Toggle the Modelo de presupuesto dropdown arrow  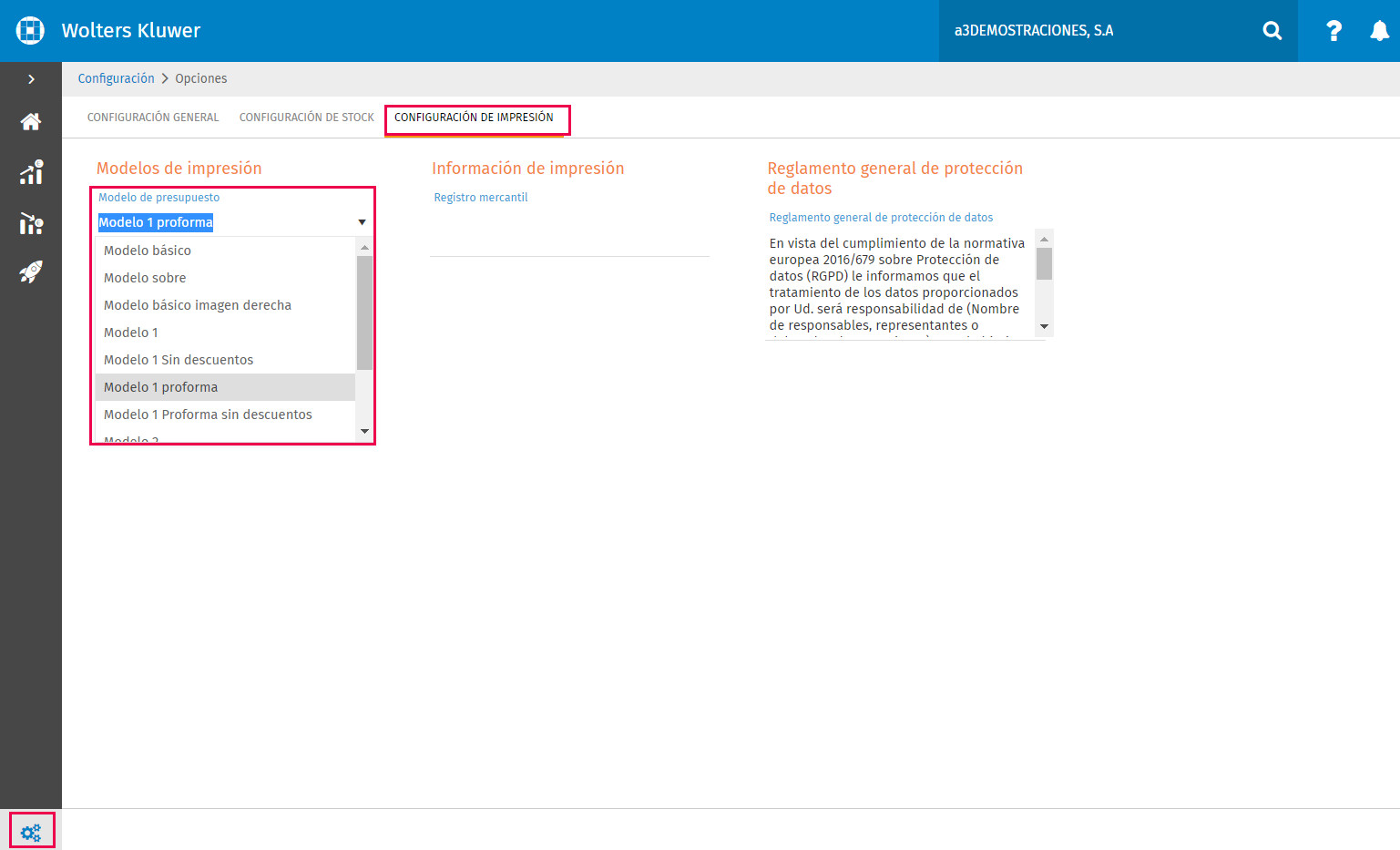click(x=362, y=222)
